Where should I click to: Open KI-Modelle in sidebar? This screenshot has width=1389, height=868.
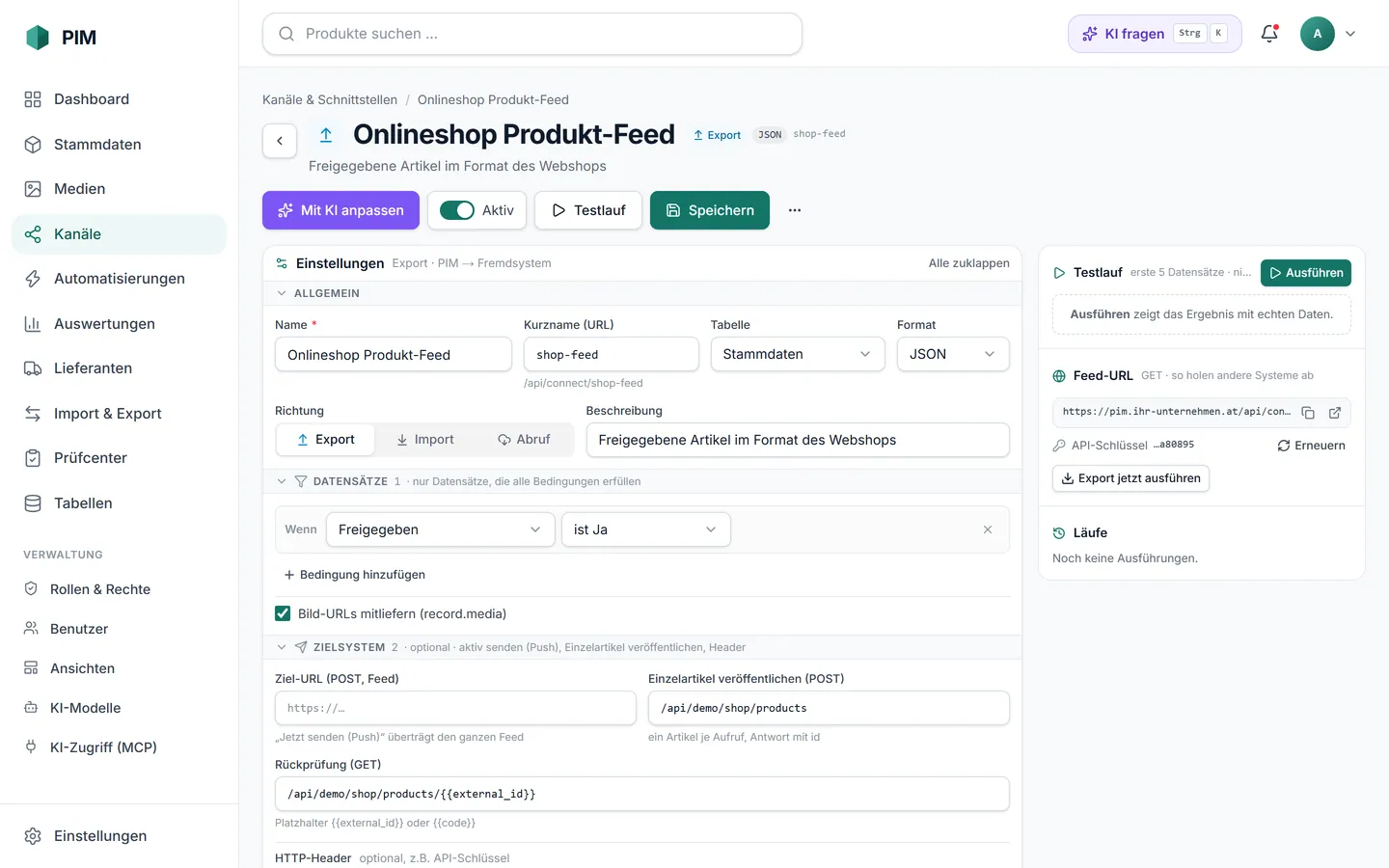coord(119,708)
